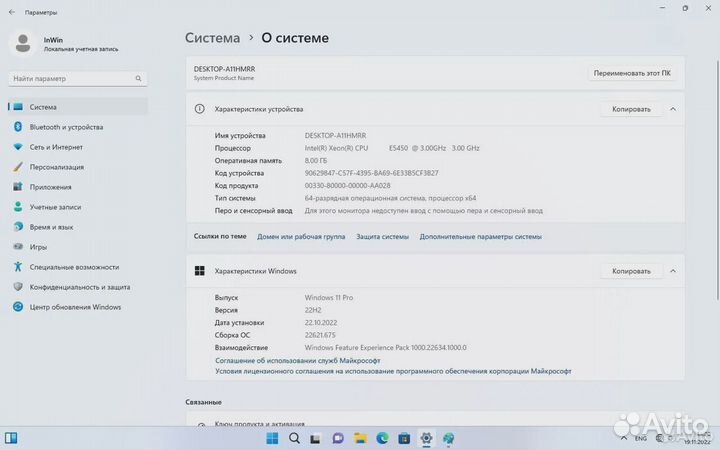Open taskbar Search

(x=294, y=439)
